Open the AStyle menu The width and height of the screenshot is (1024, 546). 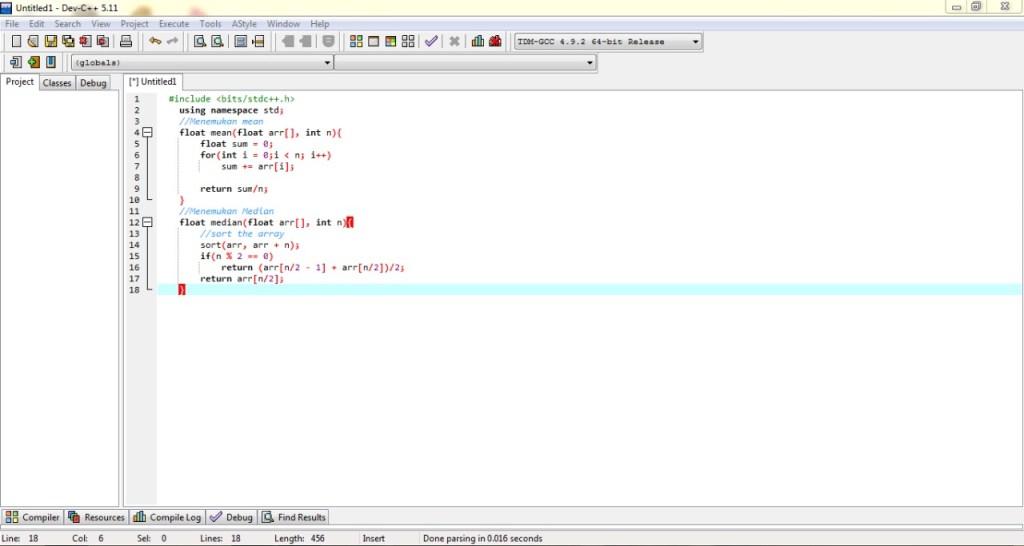pos(243,23)
